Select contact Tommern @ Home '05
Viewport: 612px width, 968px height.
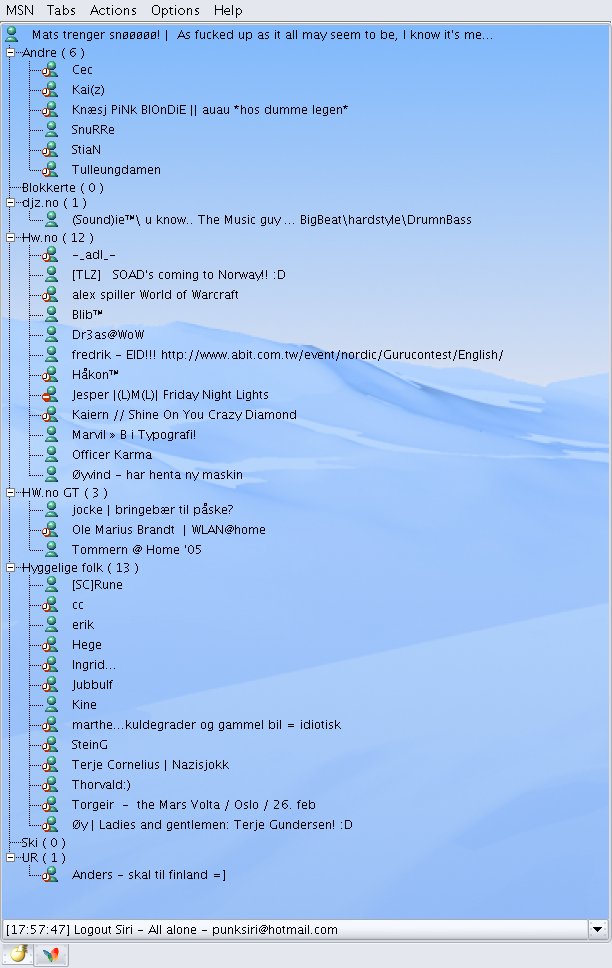click(x=136, y=549)
